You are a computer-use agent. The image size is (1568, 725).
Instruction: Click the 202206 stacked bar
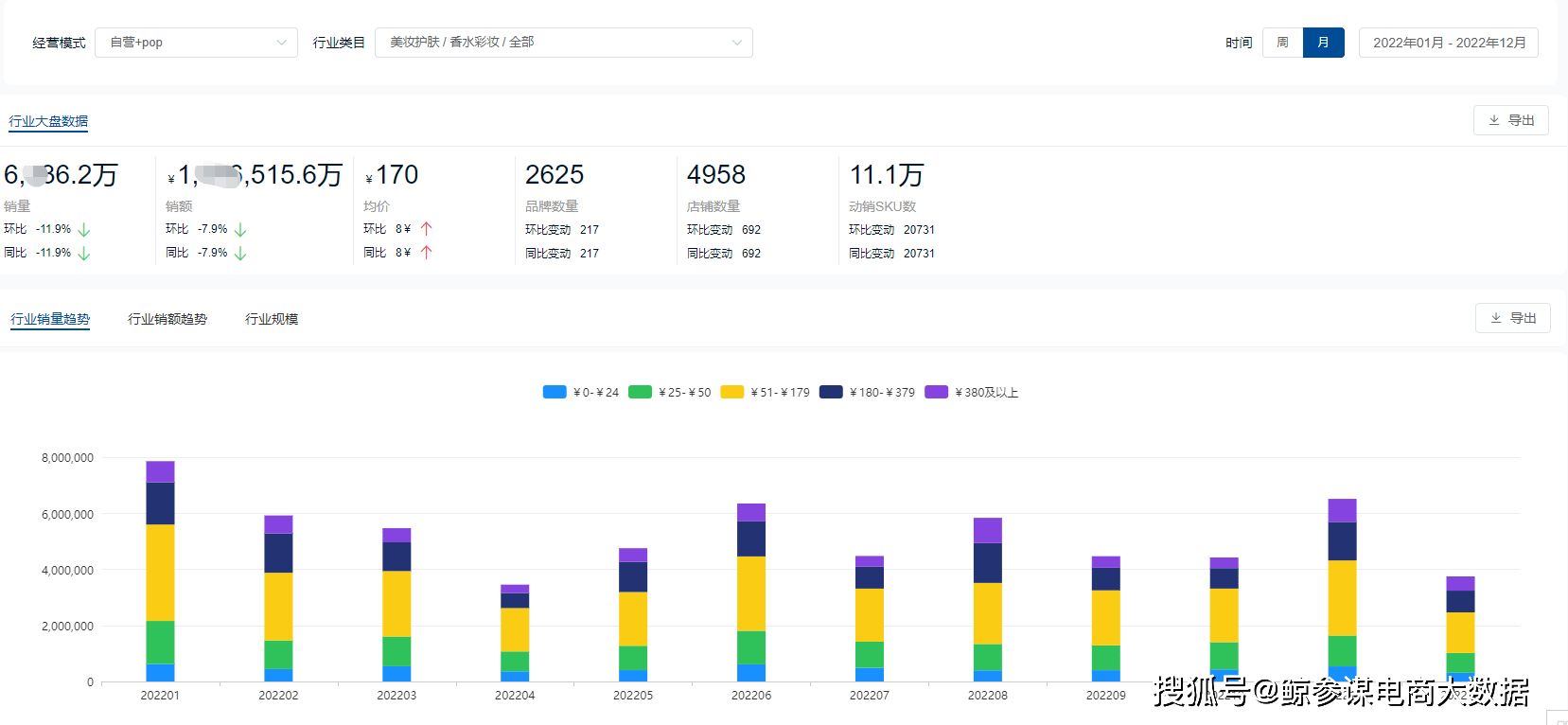point(751,592)
